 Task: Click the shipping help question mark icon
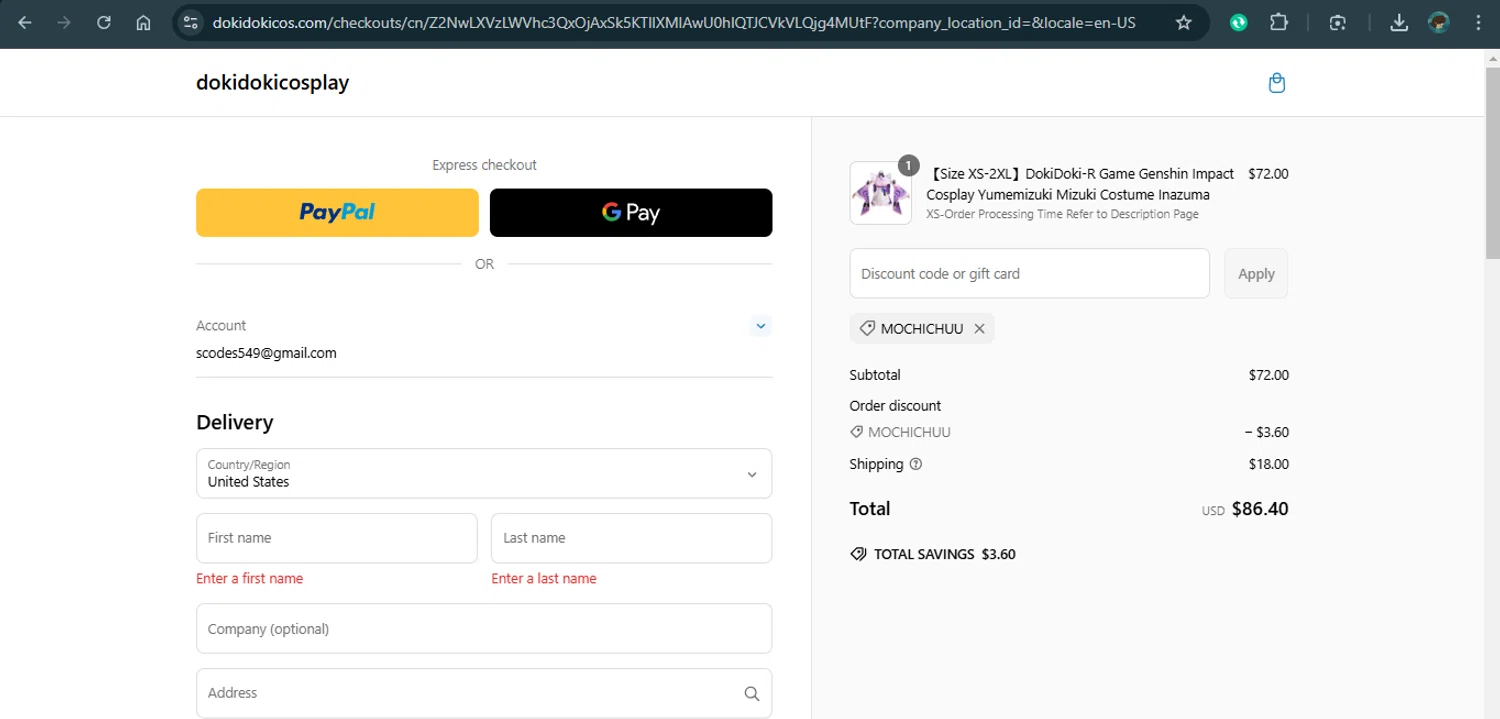(916, 464)
